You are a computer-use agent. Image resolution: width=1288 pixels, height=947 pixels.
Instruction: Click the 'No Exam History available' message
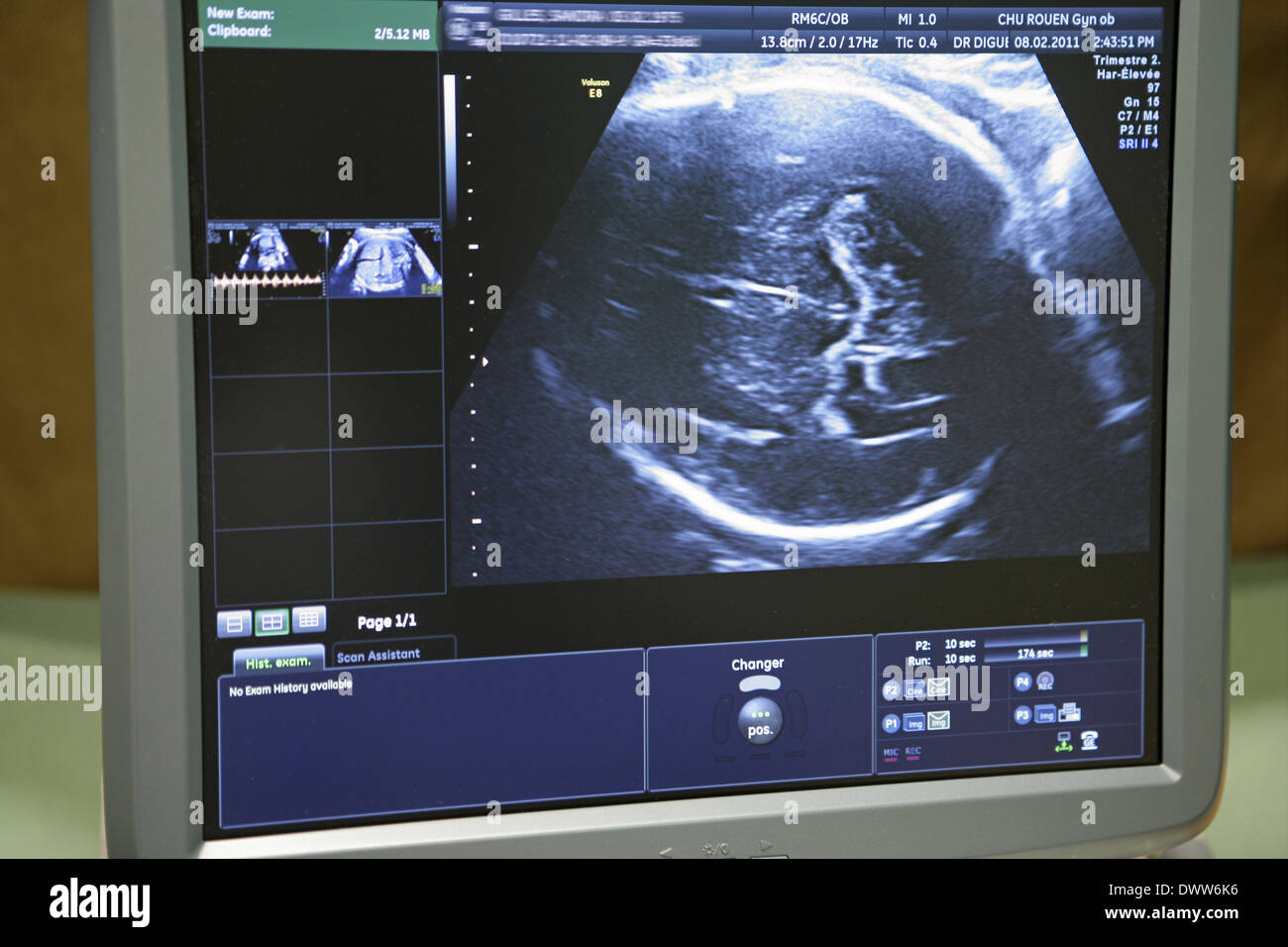(290, 687)
